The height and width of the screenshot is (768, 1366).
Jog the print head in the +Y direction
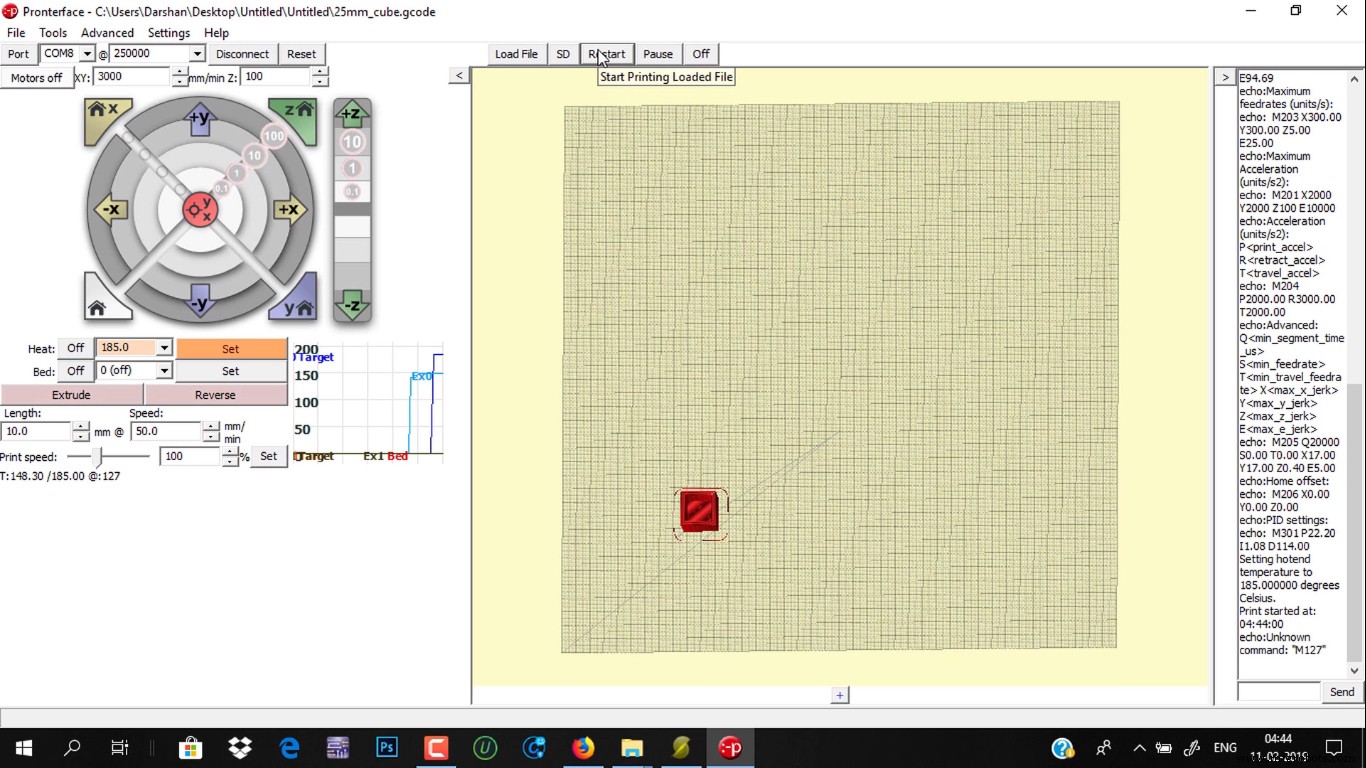pyautogui.click(x=198, y=119)
